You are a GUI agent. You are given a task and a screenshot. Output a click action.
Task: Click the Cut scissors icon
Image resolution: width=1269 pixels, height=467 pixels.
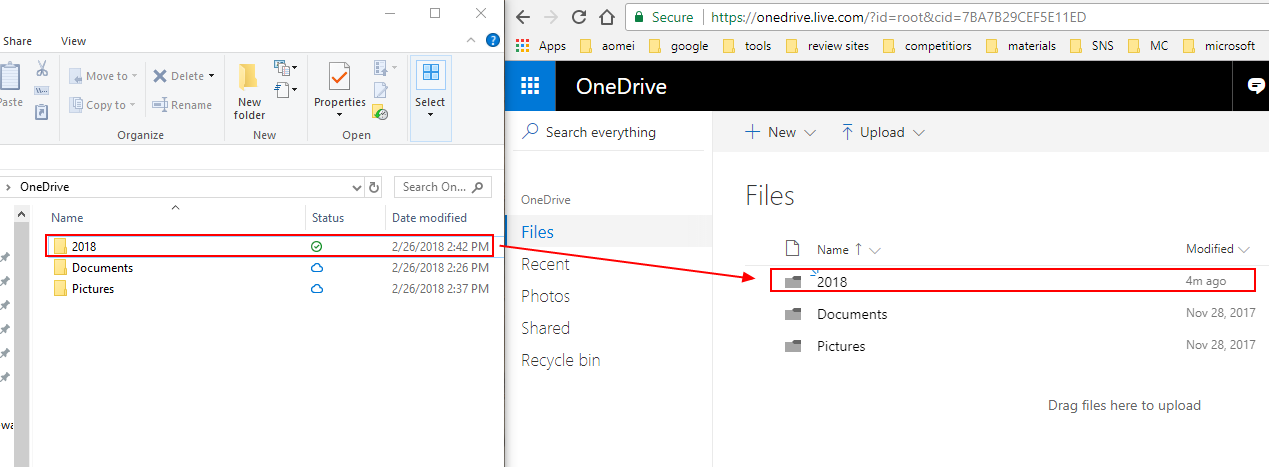point(42,69)
